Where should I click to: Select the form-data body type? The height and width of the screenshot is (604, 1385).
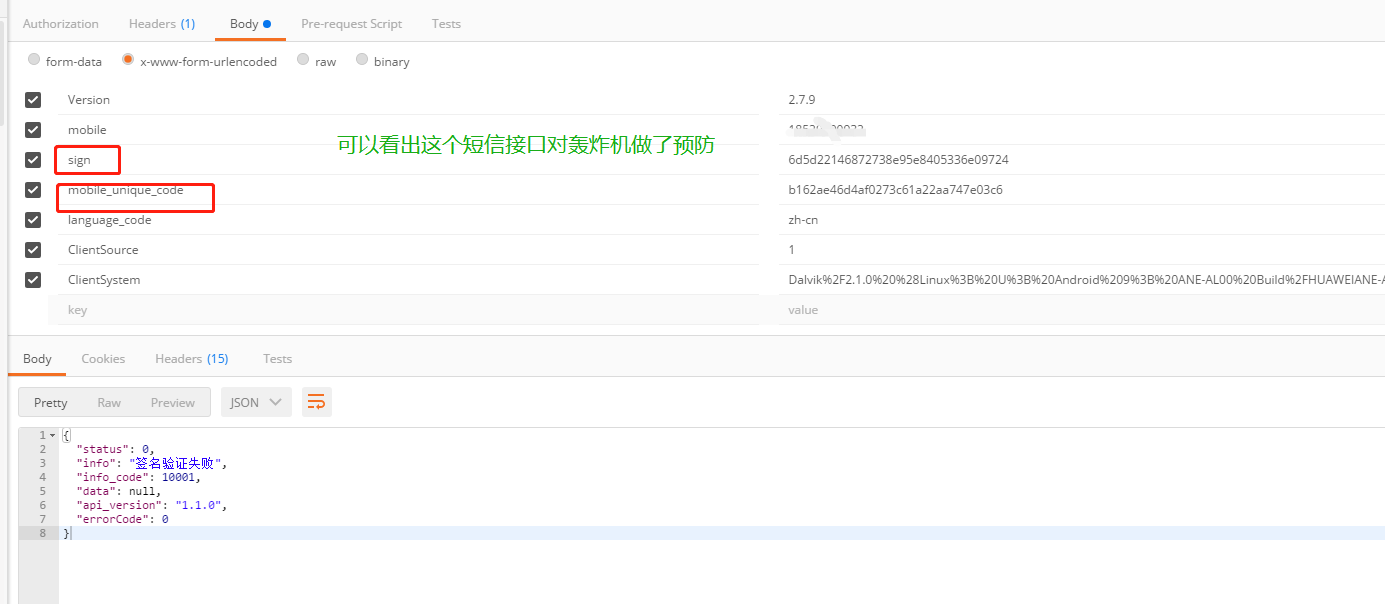33,60
